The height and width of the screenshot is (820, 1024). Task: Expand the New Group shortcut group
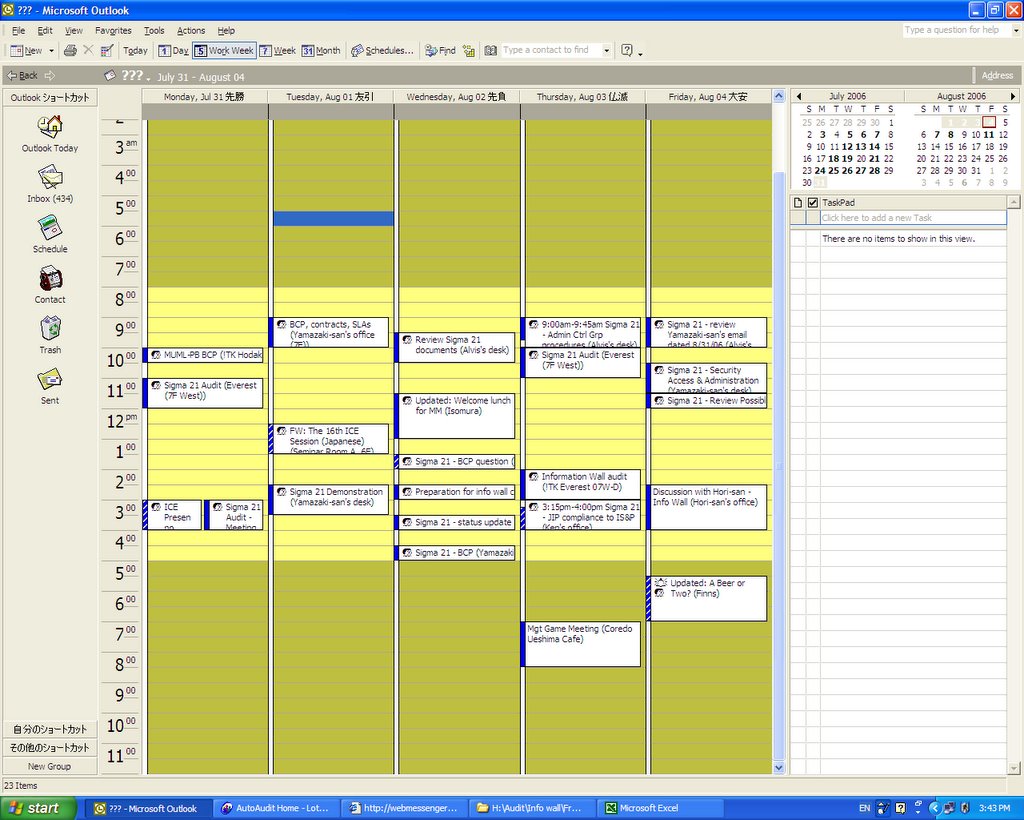(50, 766)
